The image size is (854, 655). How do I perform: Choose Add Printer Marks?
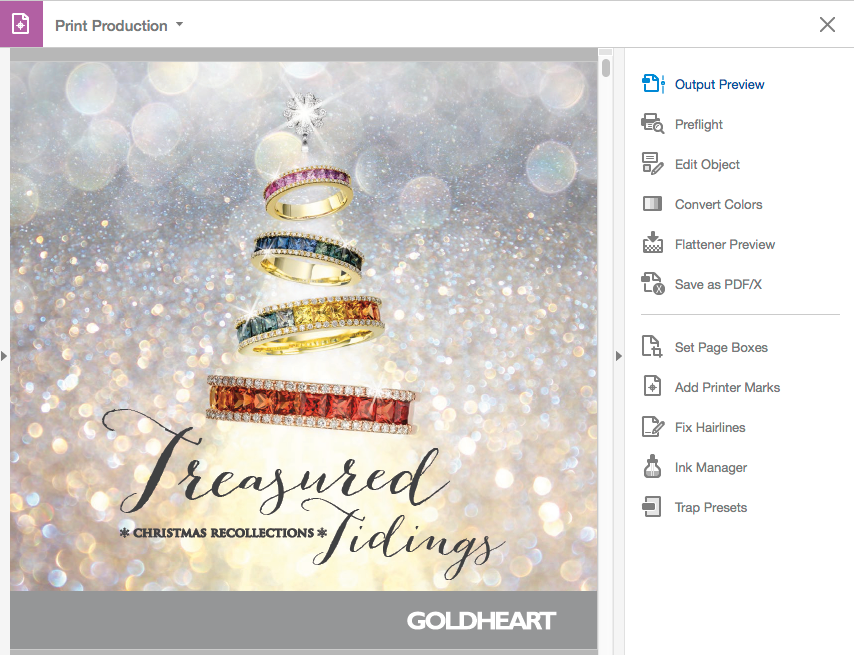pos(727,387)
